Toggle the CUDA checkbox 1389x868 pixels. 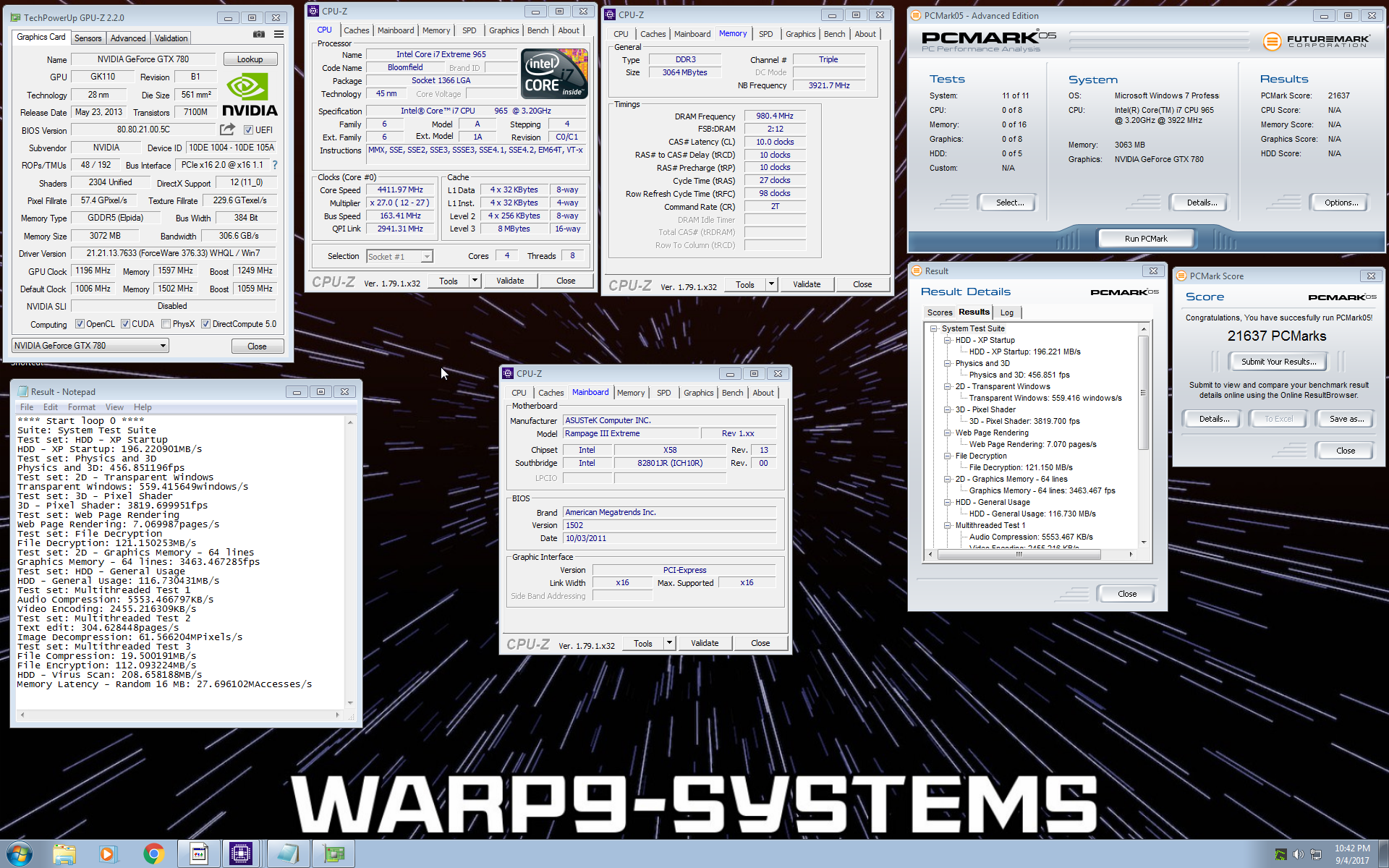(125, 324)
